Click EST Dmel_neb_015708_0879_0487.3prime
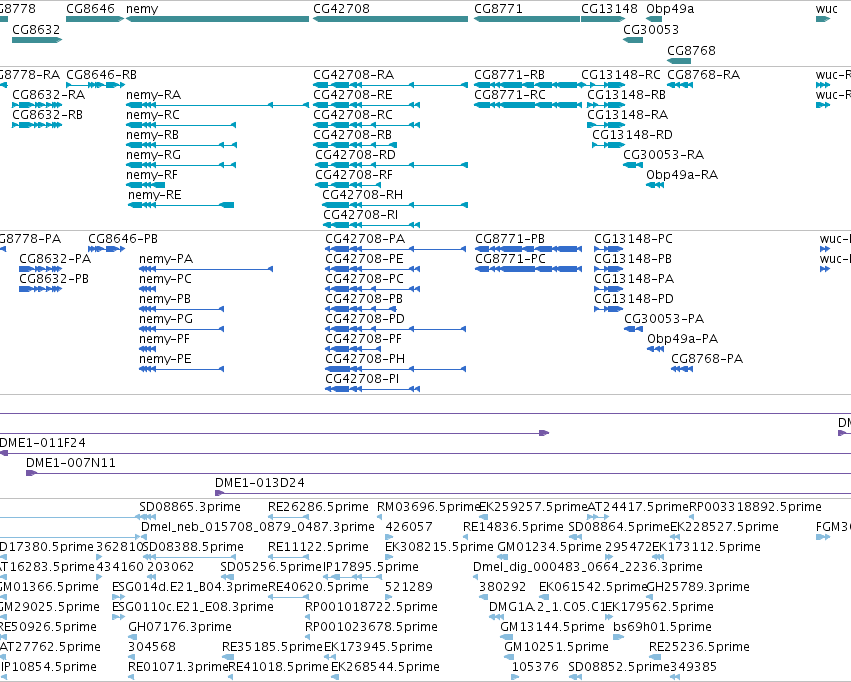 point(258,527)
